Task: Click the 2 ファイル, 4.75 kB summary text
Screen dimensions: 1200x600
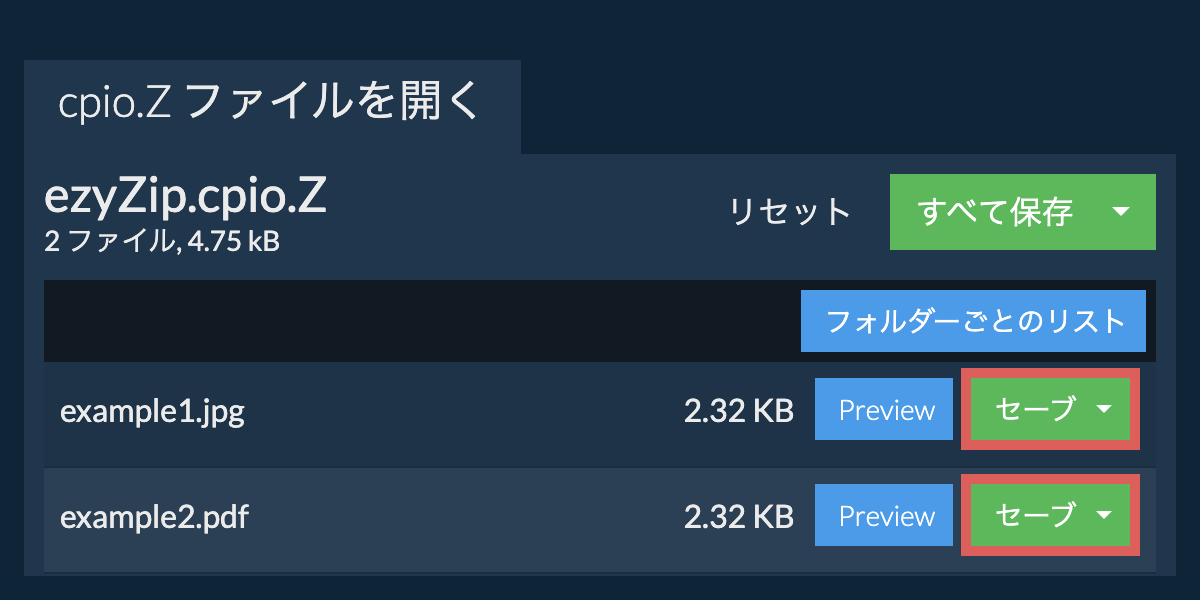Action: (161, 242)
